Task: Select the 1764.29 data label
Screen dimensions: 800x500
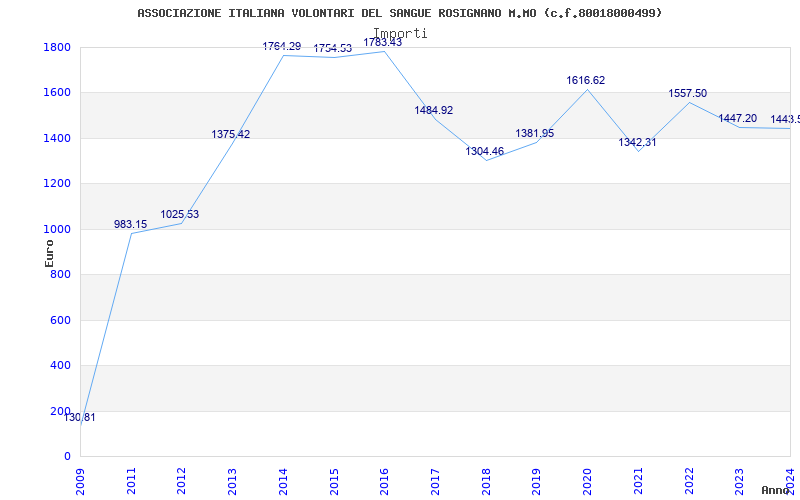Action: point(282,46)
